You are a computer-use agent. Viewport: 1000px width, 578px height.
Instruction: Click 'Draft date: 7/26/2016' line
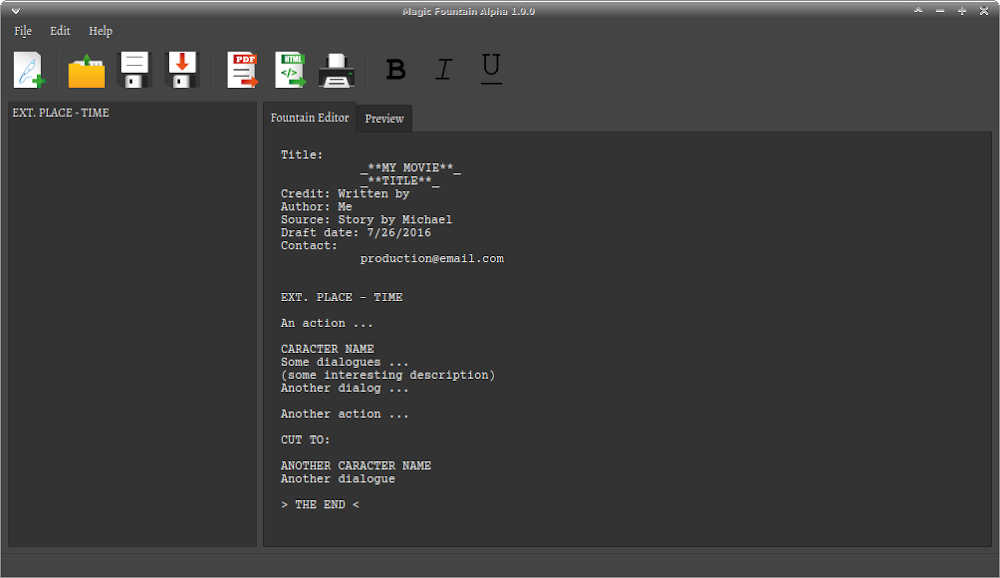click(356, 233)
